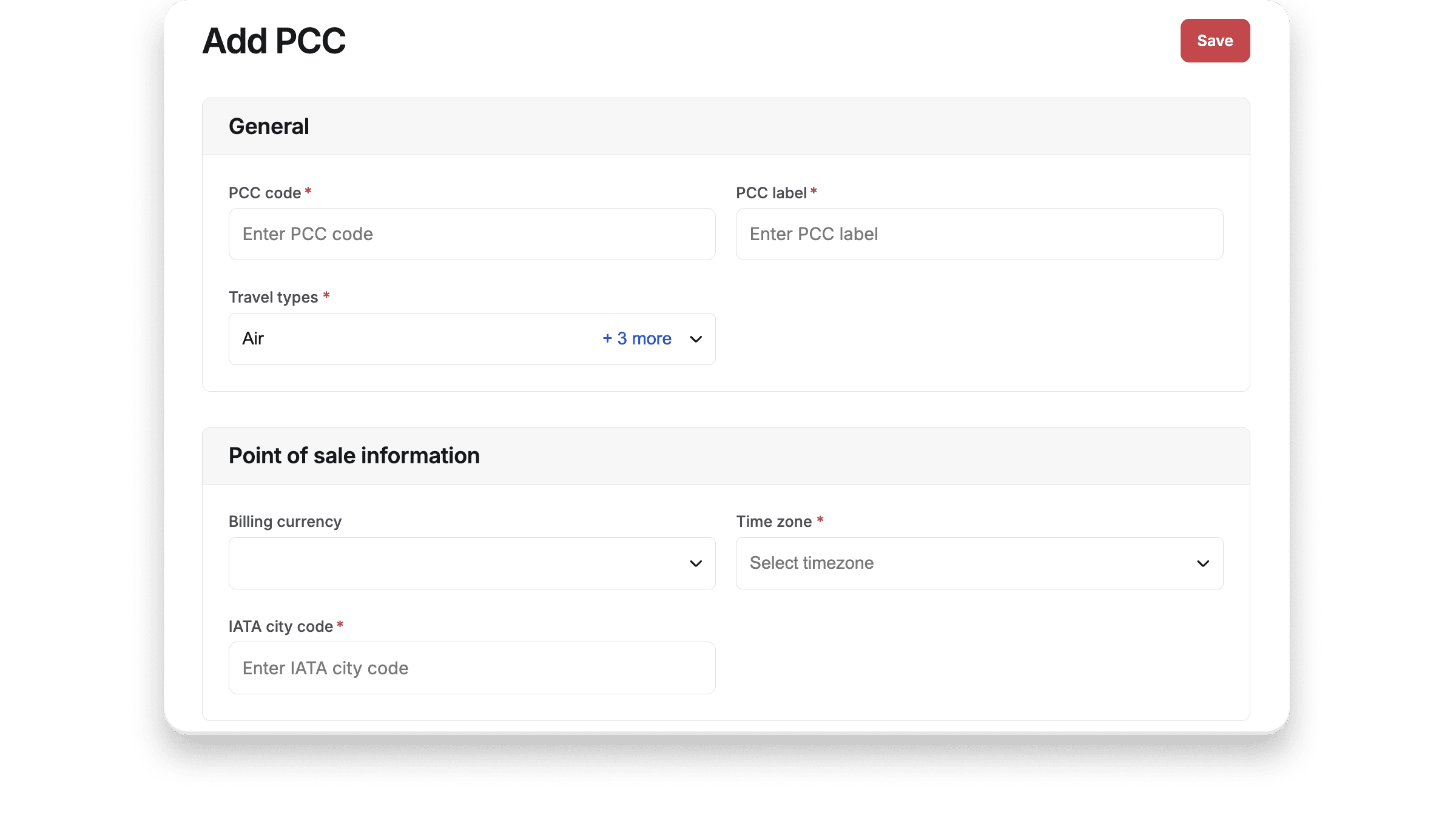The width and height of the screenshot is (1456, 815).
Task: Click the 'Billing currency' field label
Action: 285,522
